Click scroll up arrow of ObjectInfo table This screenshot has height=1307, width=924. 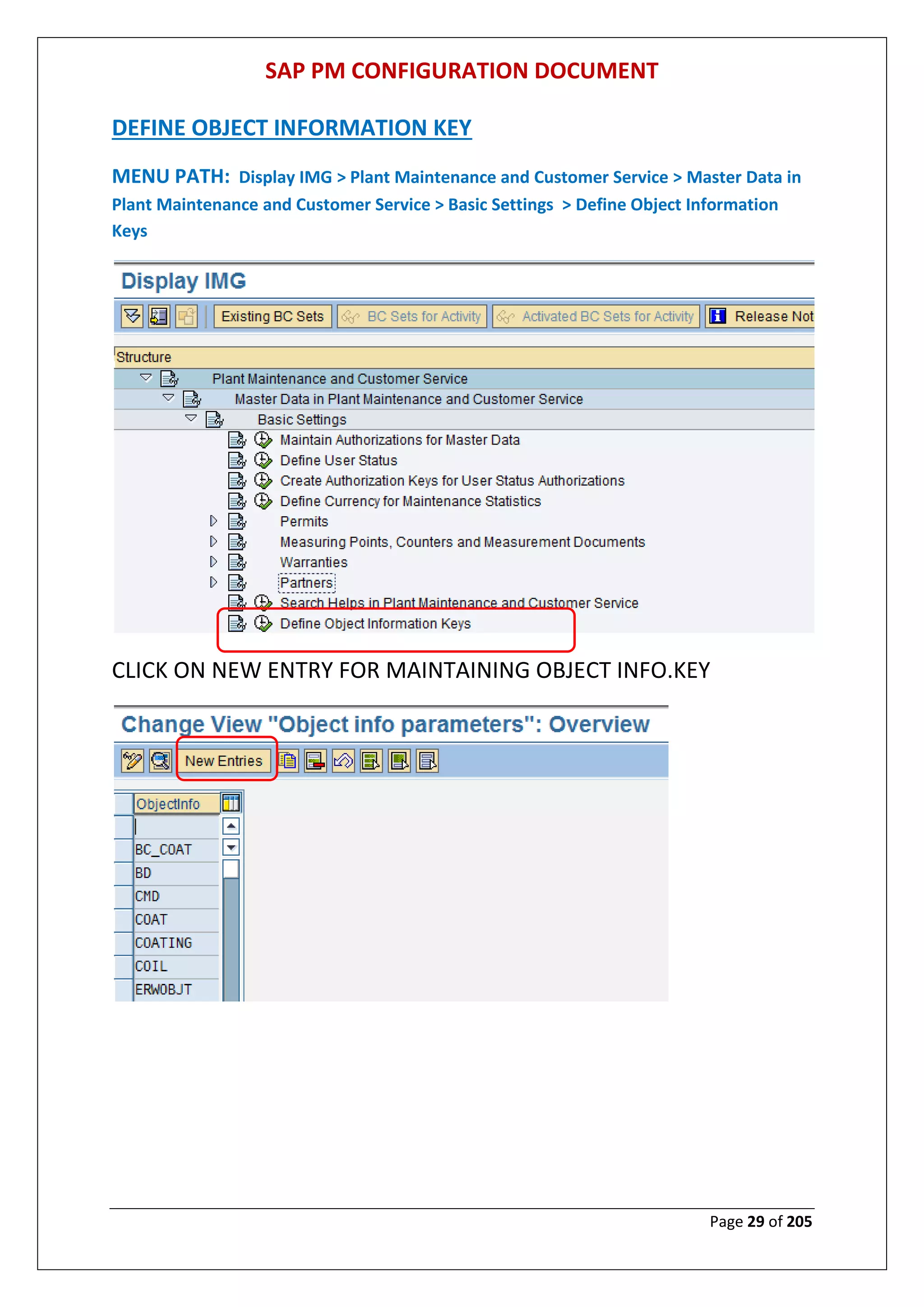tap(231, 826)
